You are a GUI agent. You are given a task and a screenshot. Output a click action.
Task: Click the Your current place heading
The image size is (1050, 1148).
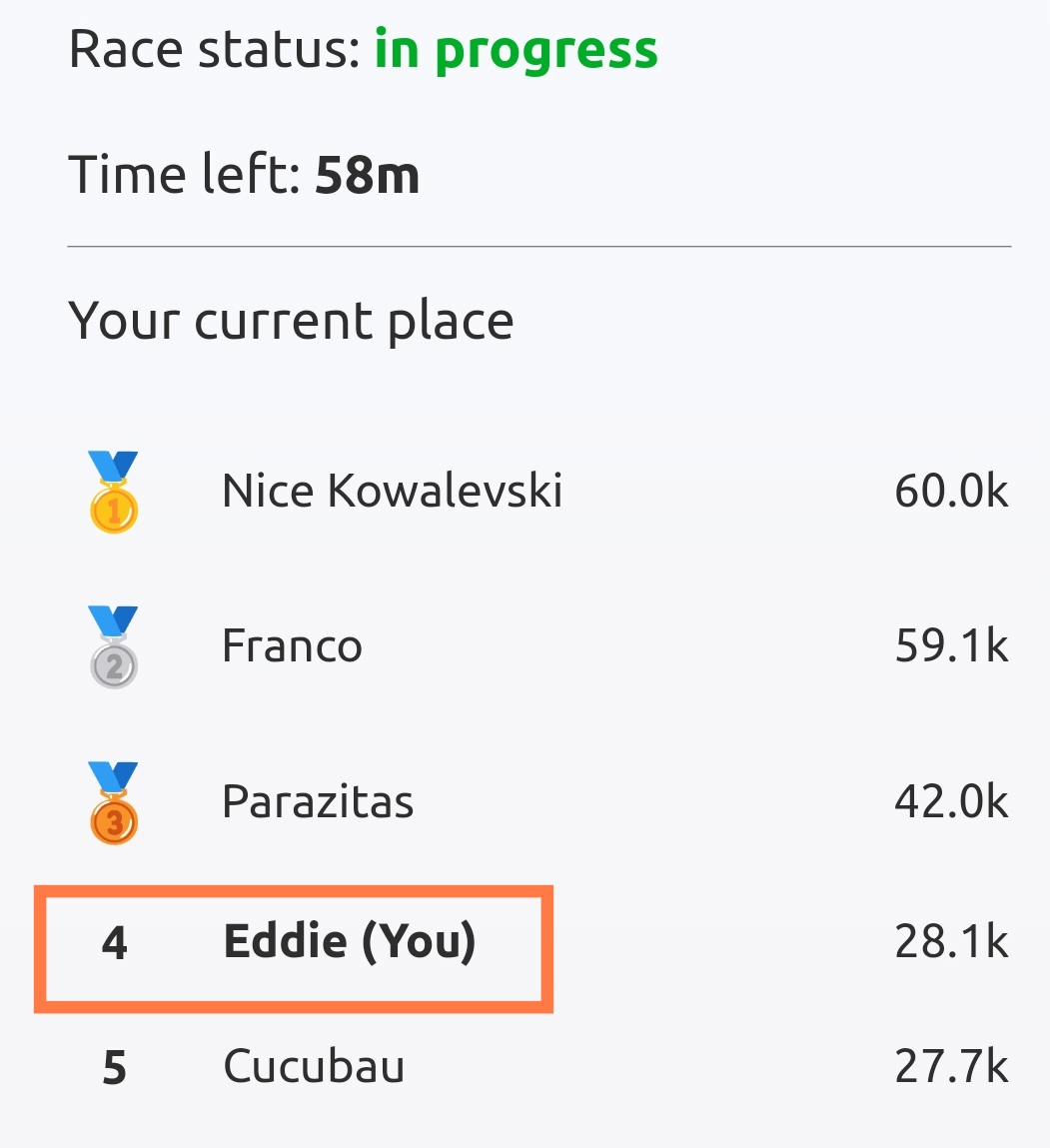[x=291, y=322]
